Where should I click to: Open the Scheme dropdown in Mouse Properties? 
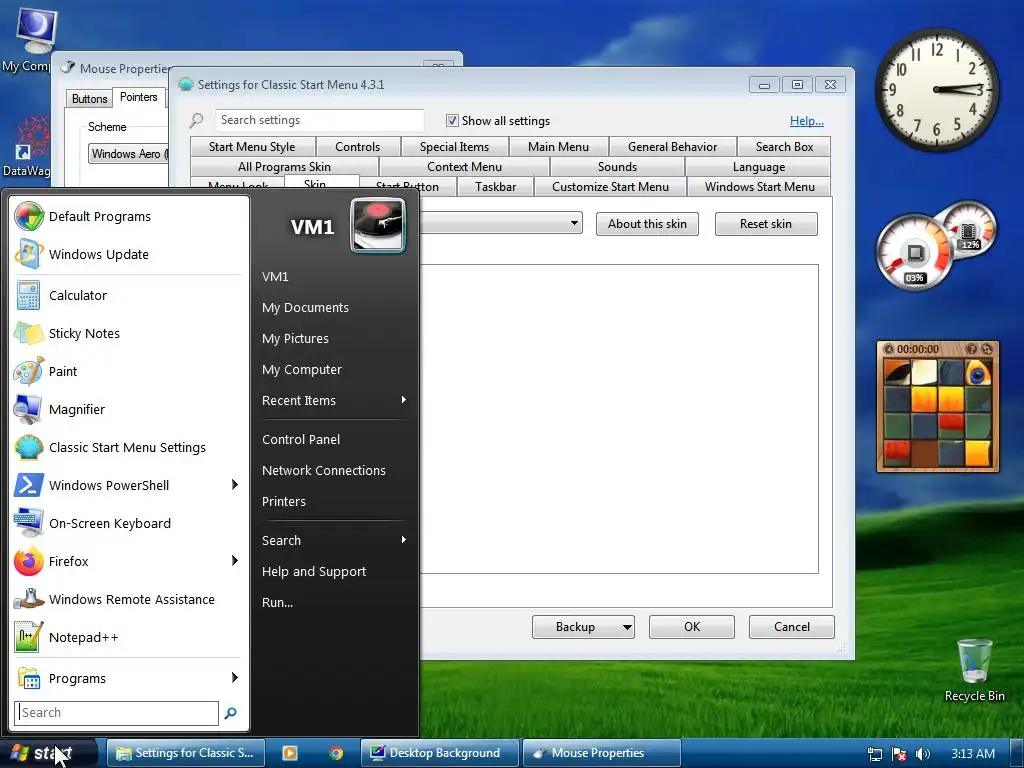[128, 154]
